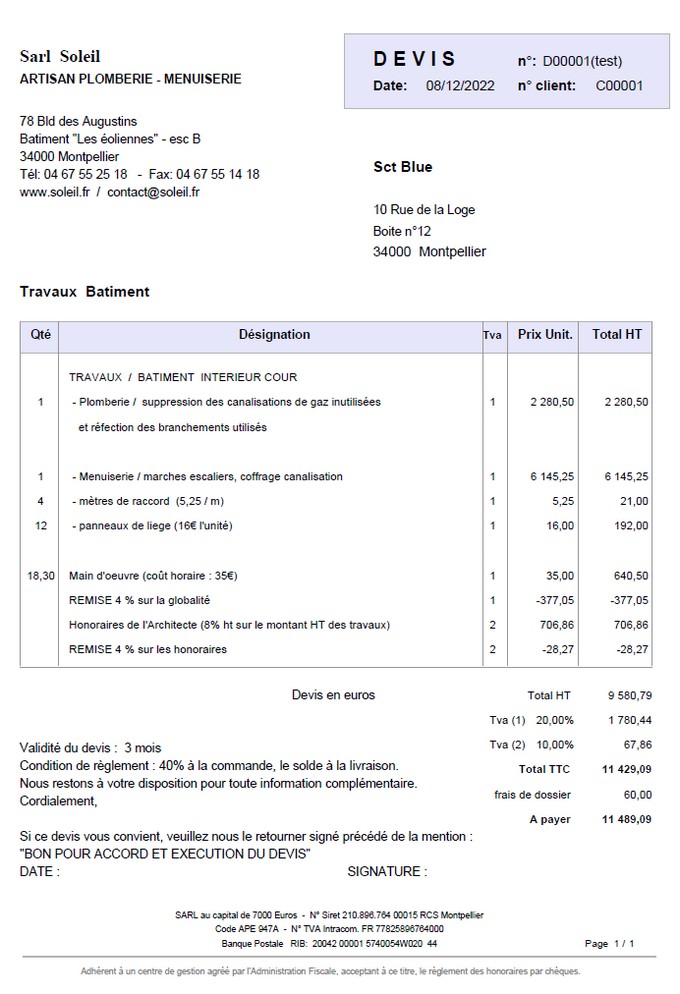Click the 'Qté' column header
This screenshot has width=680, height=994.
tap(40, 335)
